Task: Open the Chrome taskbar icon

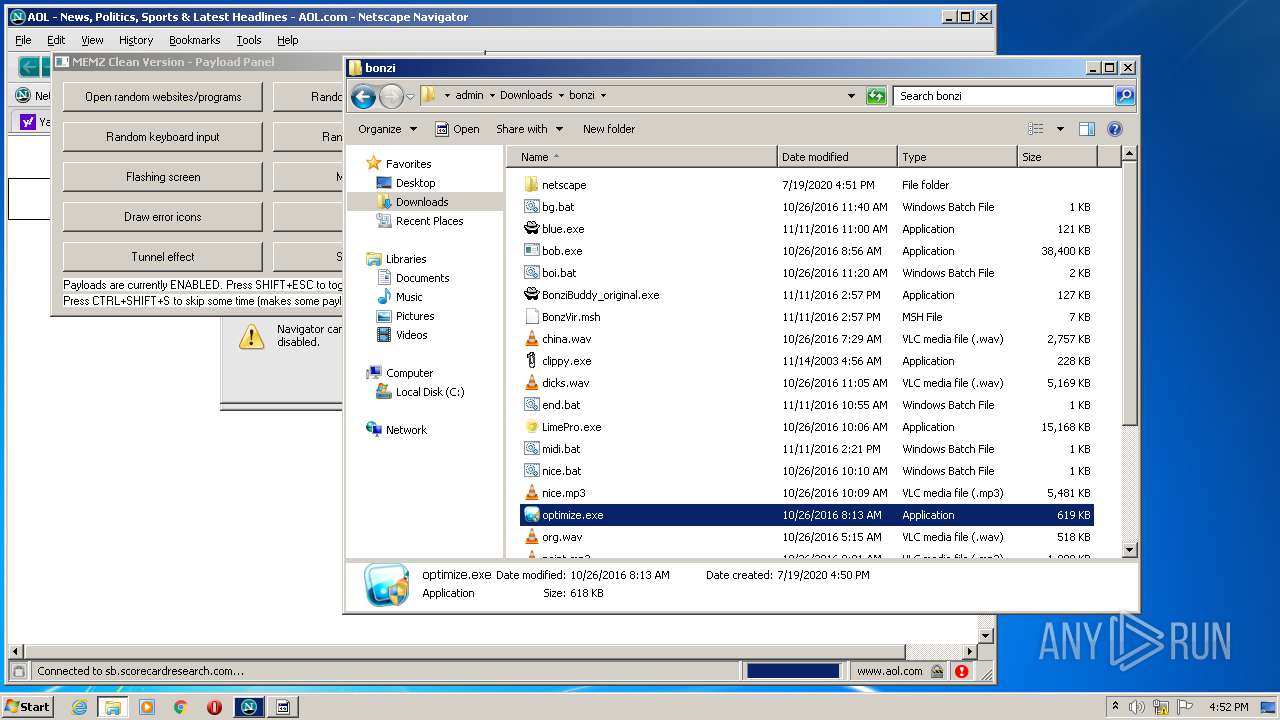Action: (x=180, y=707)
